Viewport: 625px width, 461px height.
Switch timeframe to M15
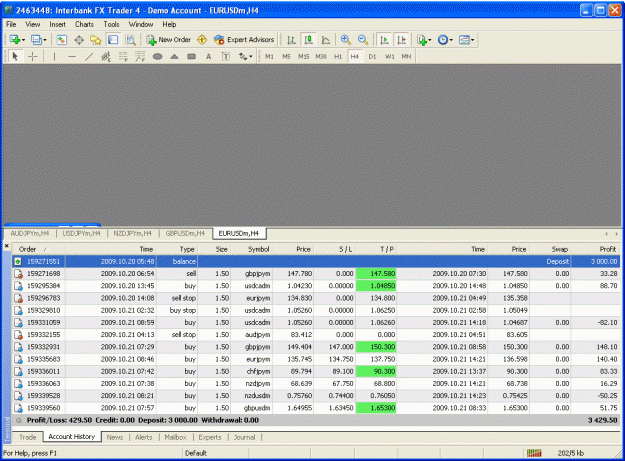click(x=304, y=57)
